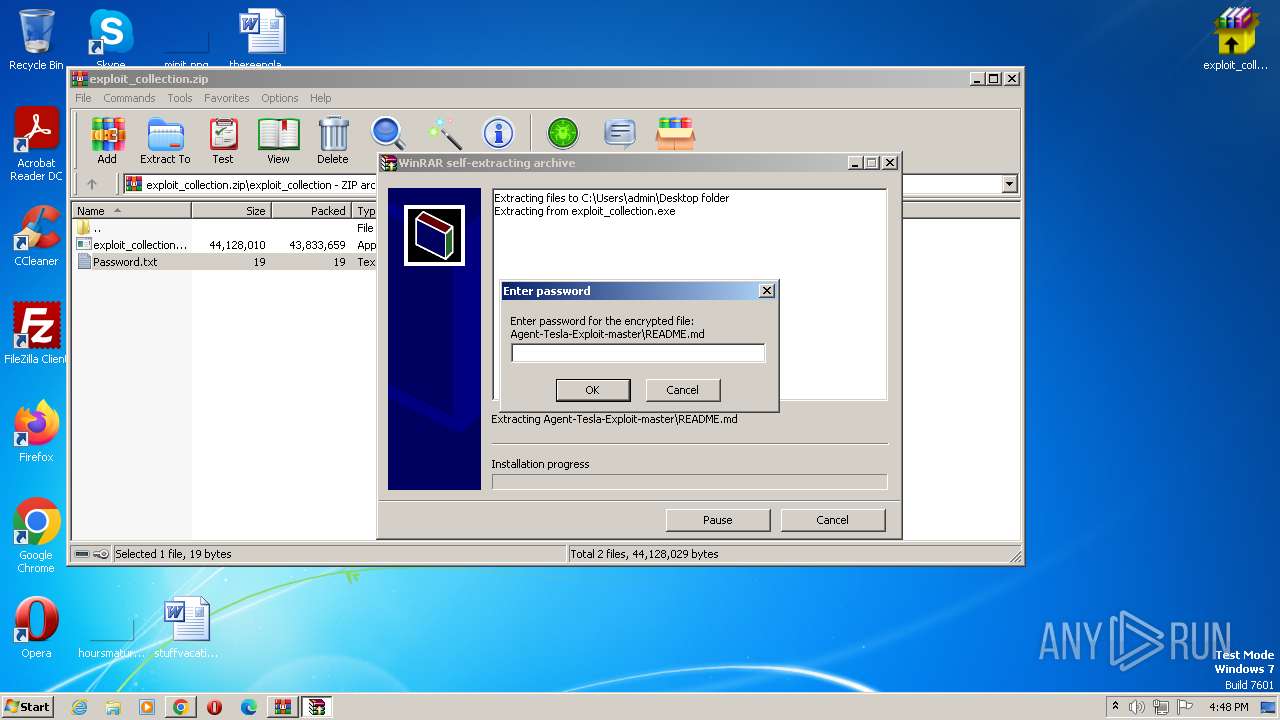Click the Extract To toolbar icon
This screenshot has width=1280, height=720.
point(165,140)
